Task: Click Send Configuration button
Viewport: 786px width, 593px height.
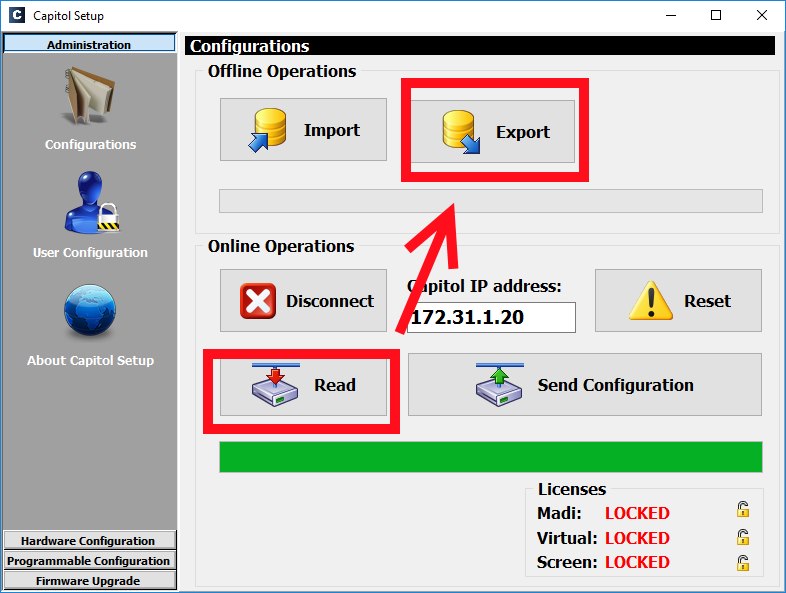Action: pos(584,384)
